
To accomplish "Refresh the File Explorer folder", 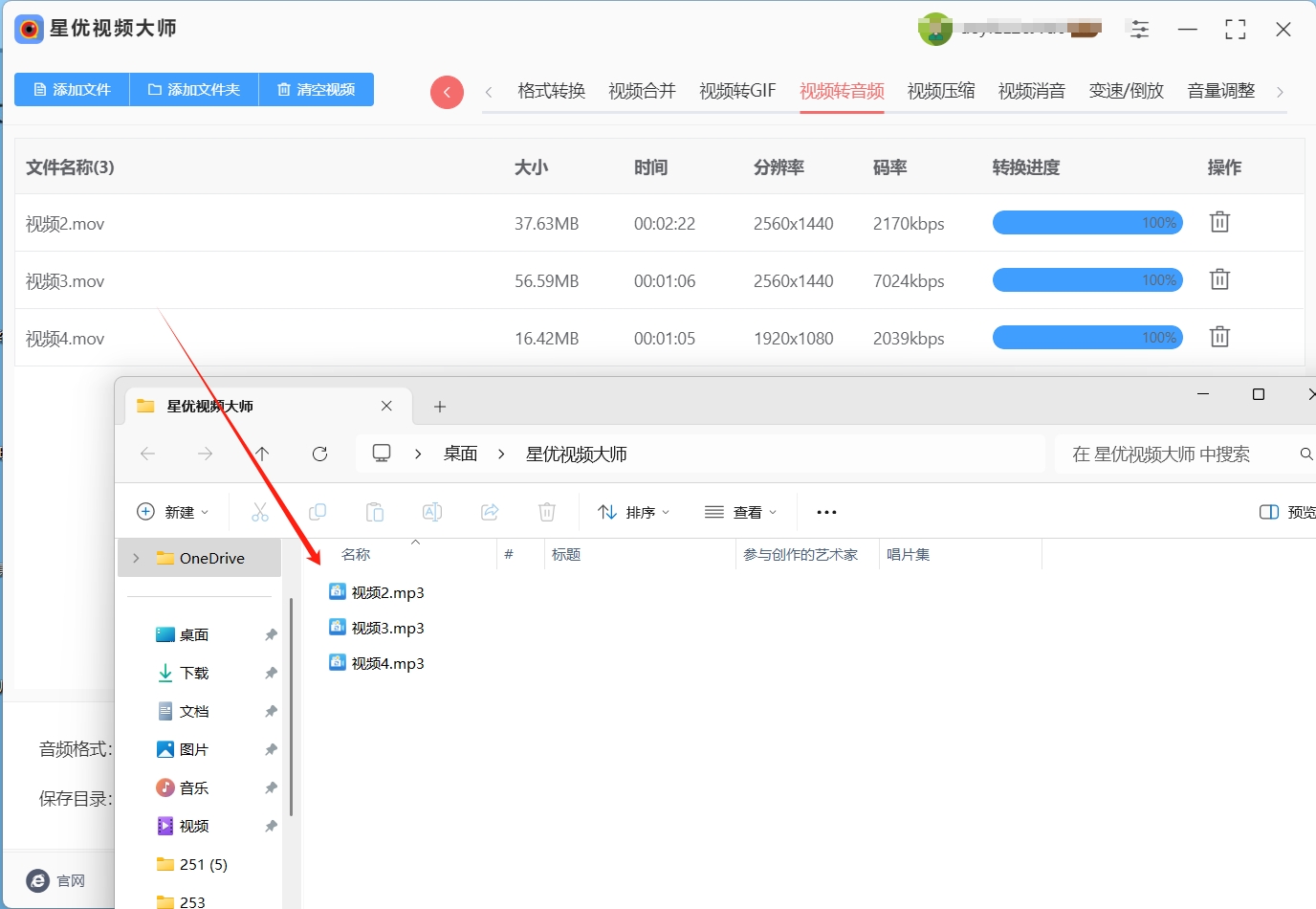I will coord(319,454).
